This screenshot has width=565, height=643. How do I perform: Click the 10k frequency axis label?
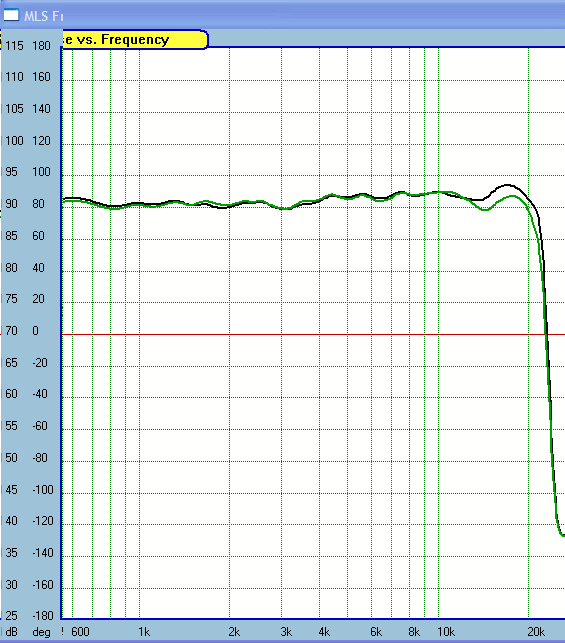point(446,632)
